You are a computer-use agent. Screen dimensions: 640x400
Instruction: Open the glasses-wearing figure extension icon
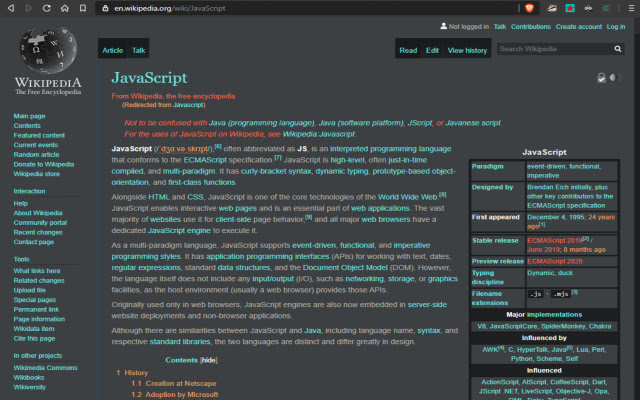coord(588,8)
